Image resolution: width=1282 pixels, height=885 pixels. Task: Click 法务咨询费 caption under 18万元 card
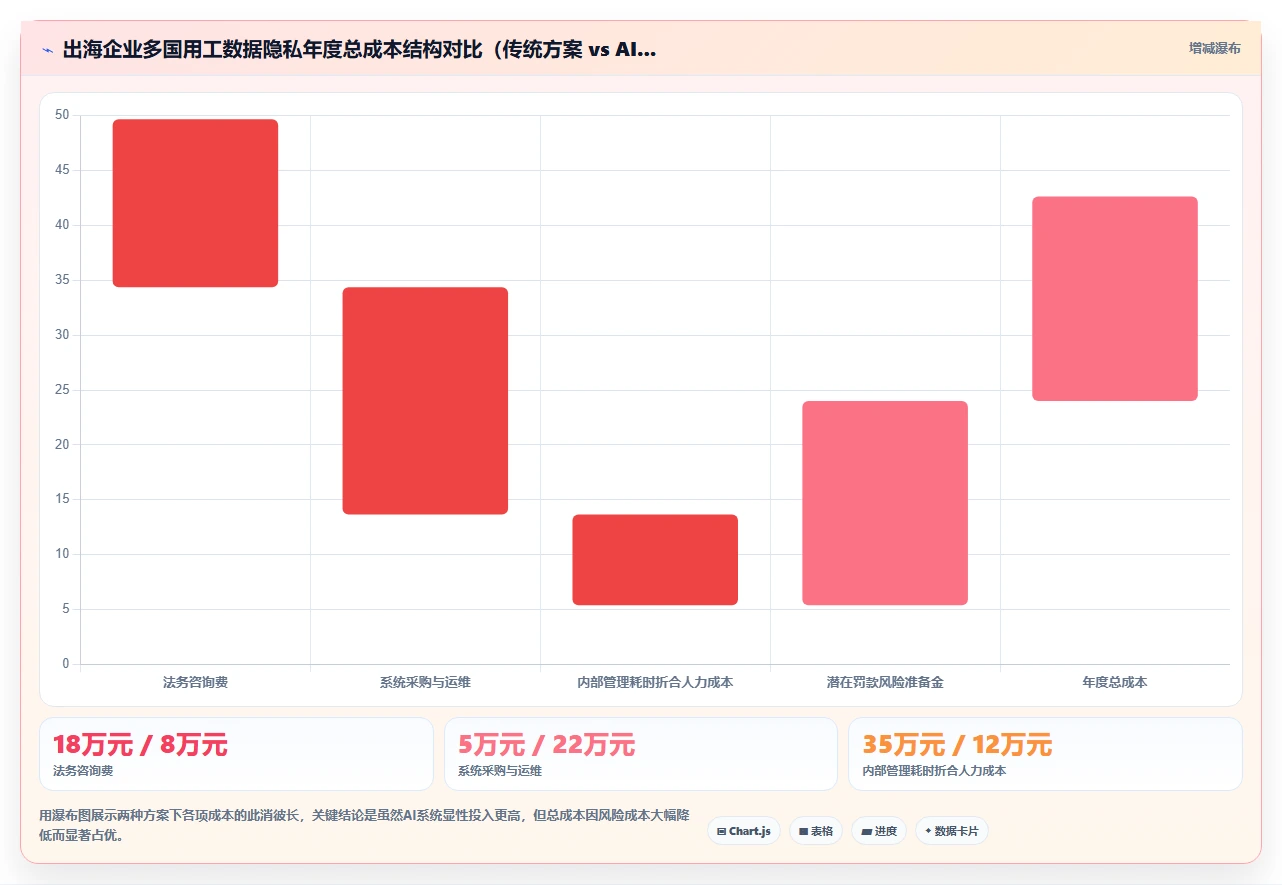(83, 771)
